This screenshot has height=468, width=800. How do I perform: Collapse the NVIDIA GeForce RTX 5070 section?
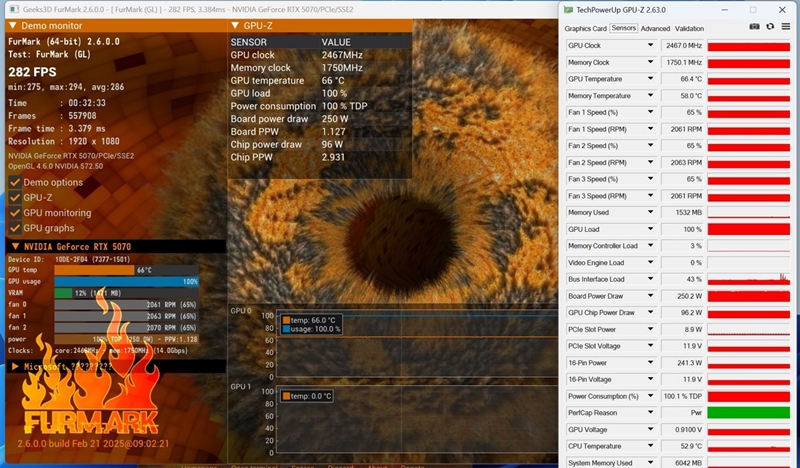pos(14,246)
